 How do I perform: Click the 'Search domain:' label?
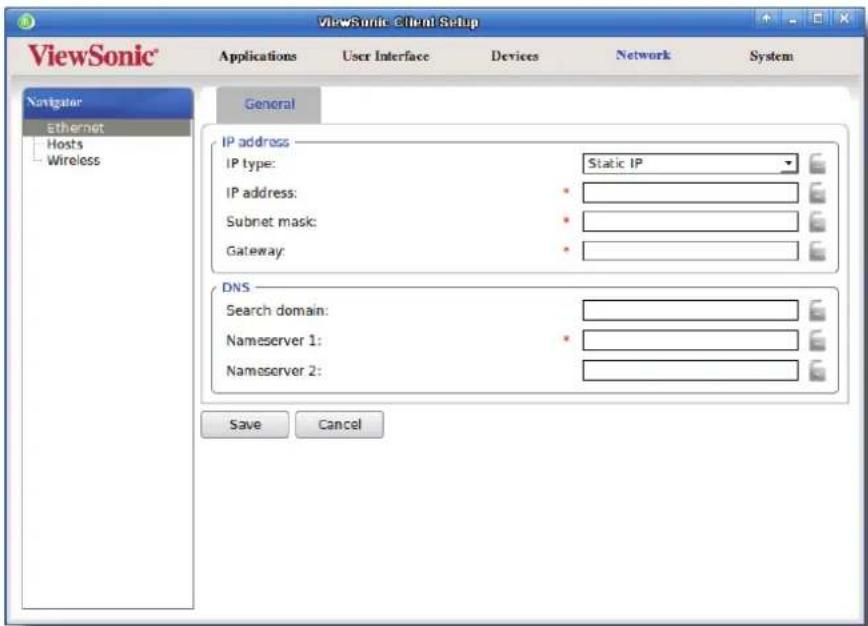point(277,311)
